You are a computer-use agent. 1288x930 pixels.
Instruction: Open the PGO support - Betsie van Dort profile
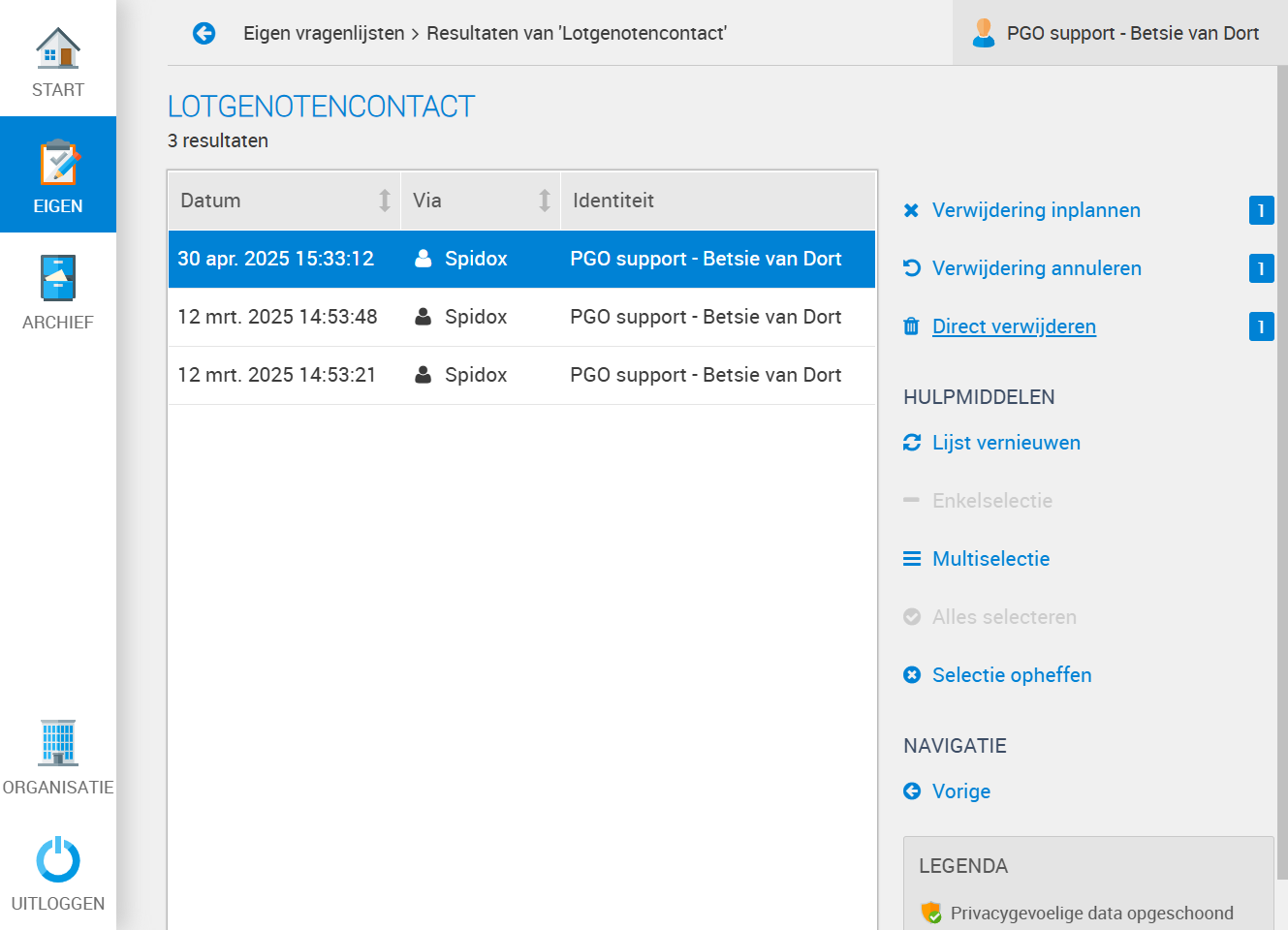pos(1120,33)
